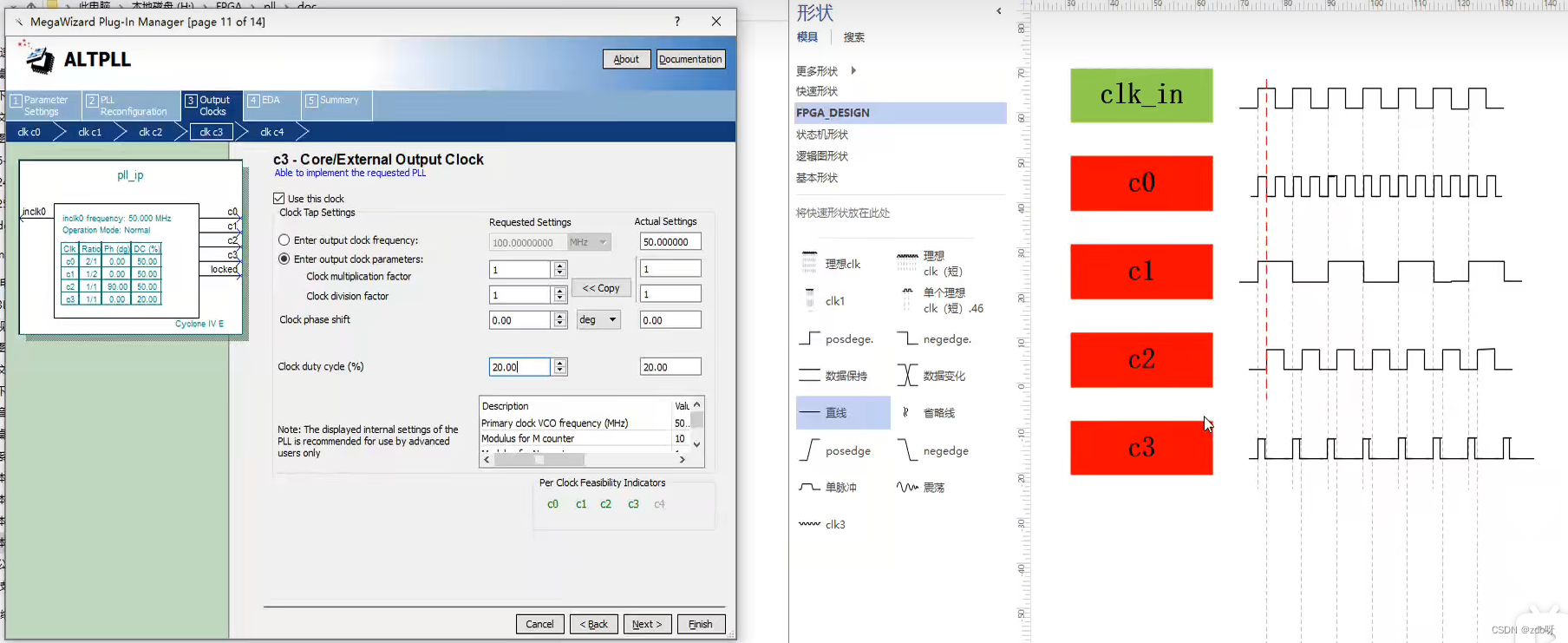Screen dimensions: 1568x643
Task: Go to the clk c1 page
Action: 90,132
